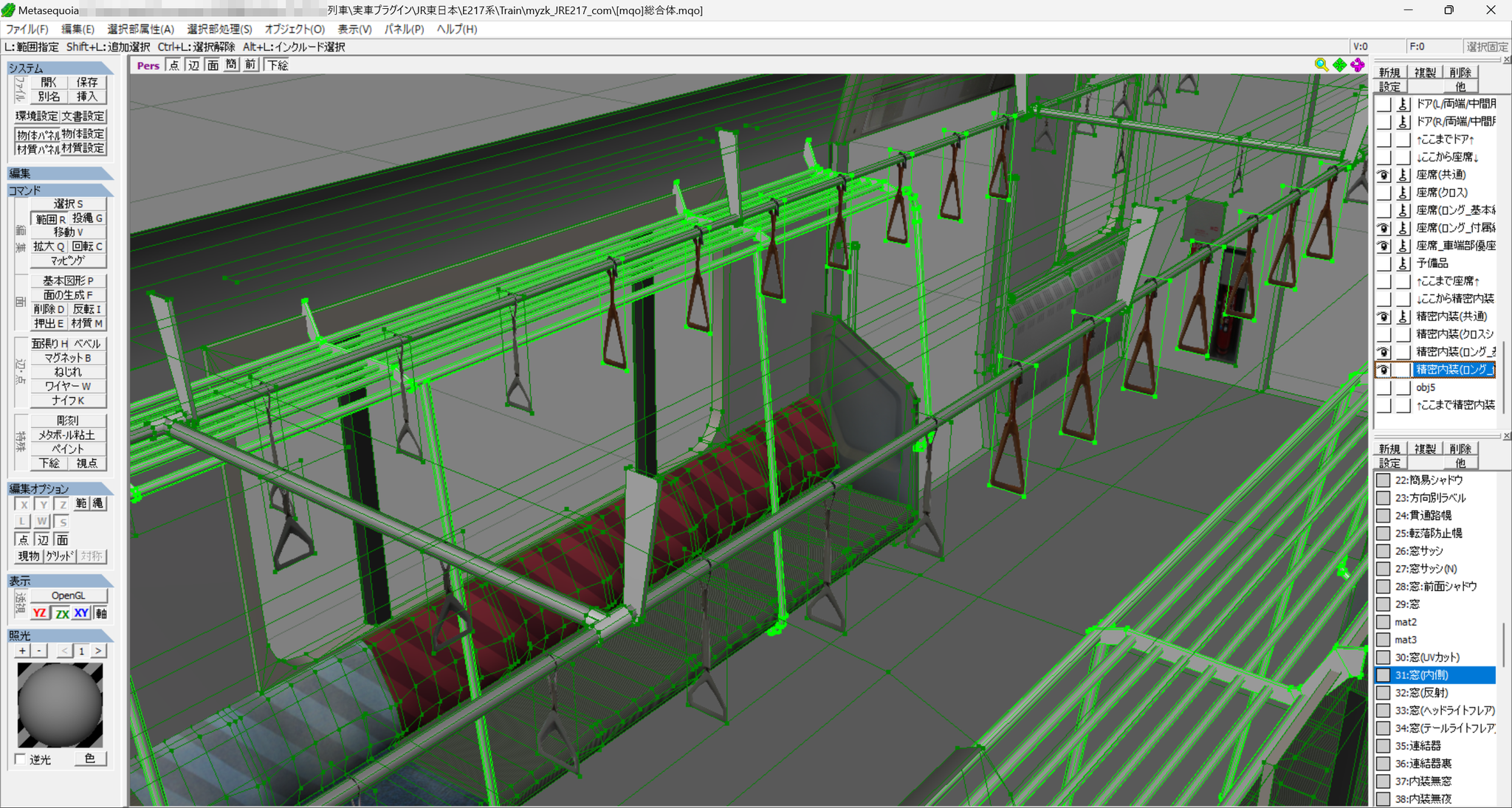
Task: Hide the 精密内装(共通) object
Action: point(1384,317)
